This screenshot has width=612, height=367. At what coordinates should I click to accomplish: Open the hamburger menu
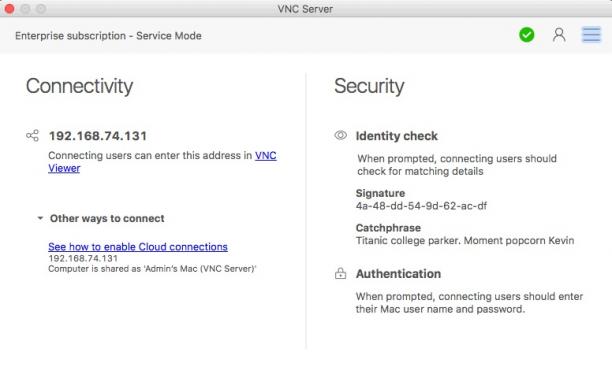tap(591, 35)
